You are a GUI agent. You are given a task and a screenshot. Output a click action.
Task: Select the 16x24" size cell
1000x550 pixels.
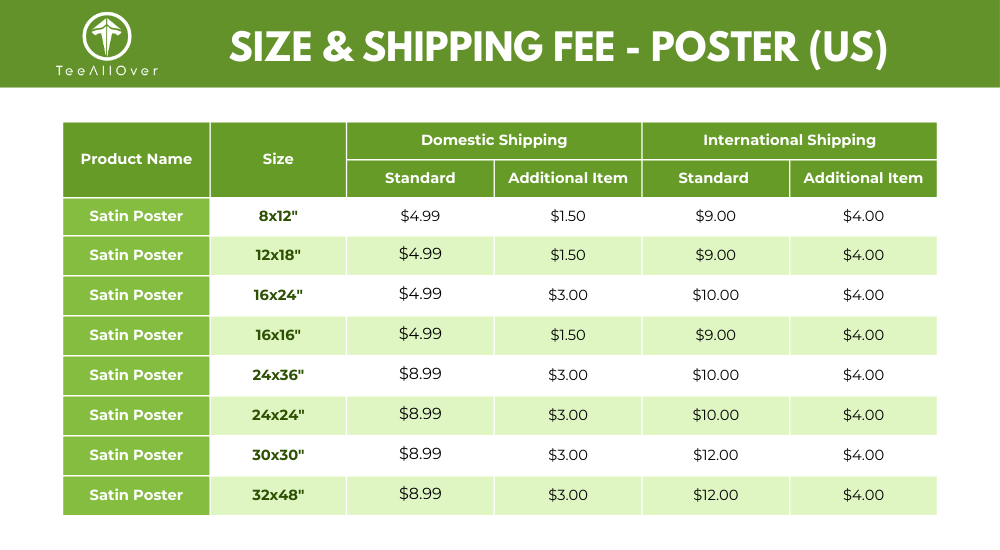click(x=278, y=295)
